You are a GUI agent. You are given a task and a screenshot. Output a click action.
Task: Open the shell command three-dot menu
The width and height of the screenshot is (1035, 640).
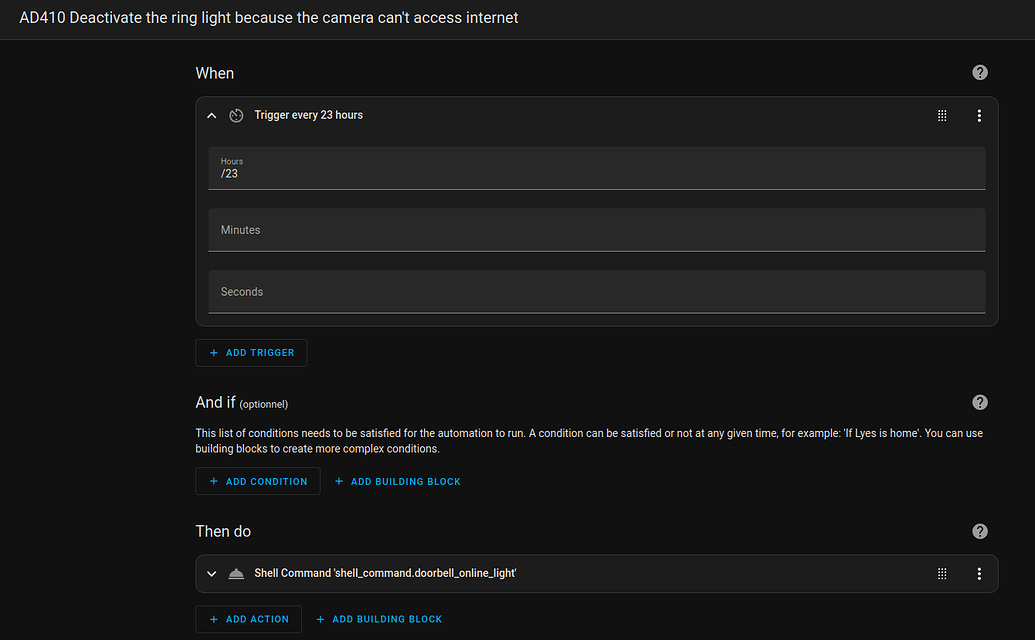(979, 574)
